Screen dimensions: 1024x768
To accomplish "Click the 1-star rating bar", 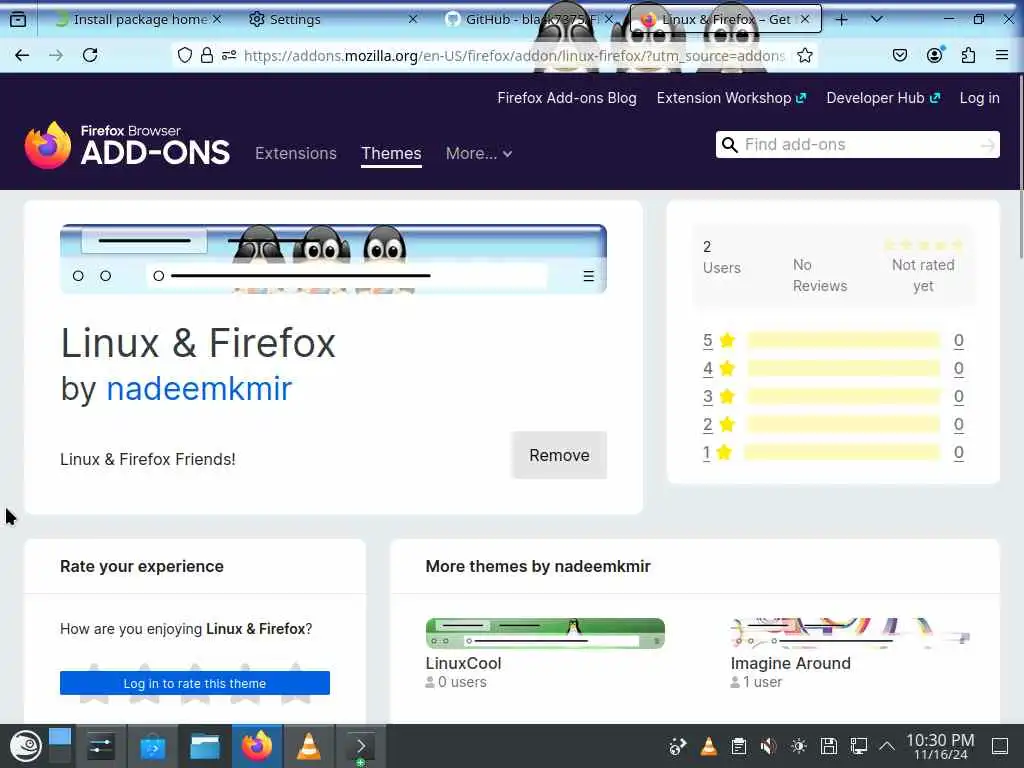I will point(842,453).
